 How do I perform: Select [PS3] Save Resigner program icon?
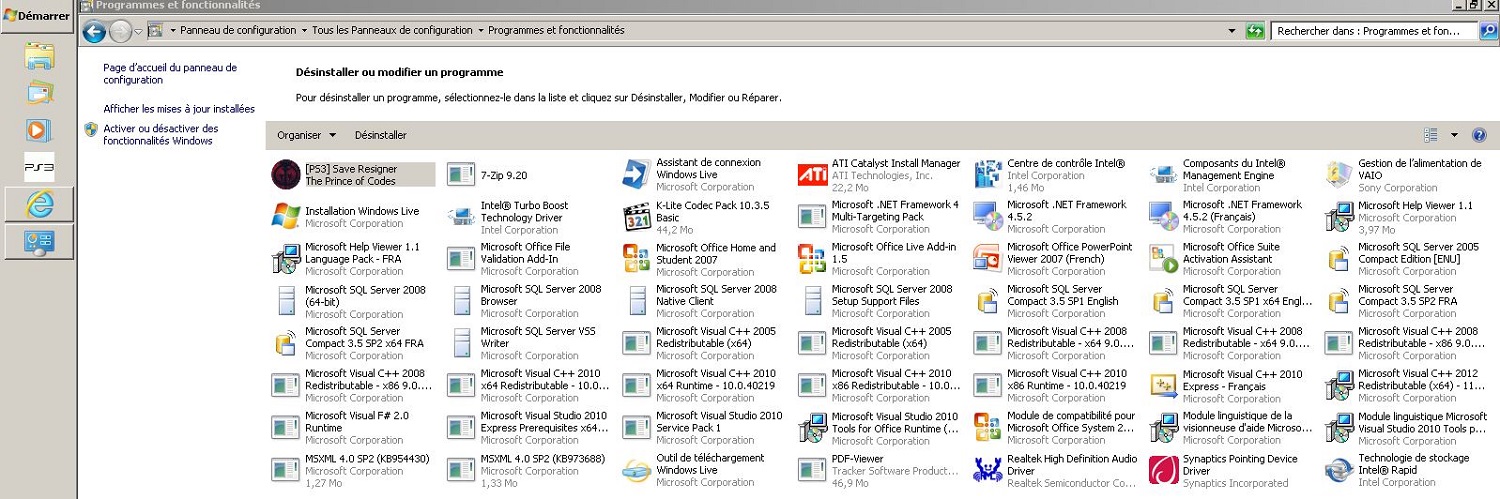[286, 174]
